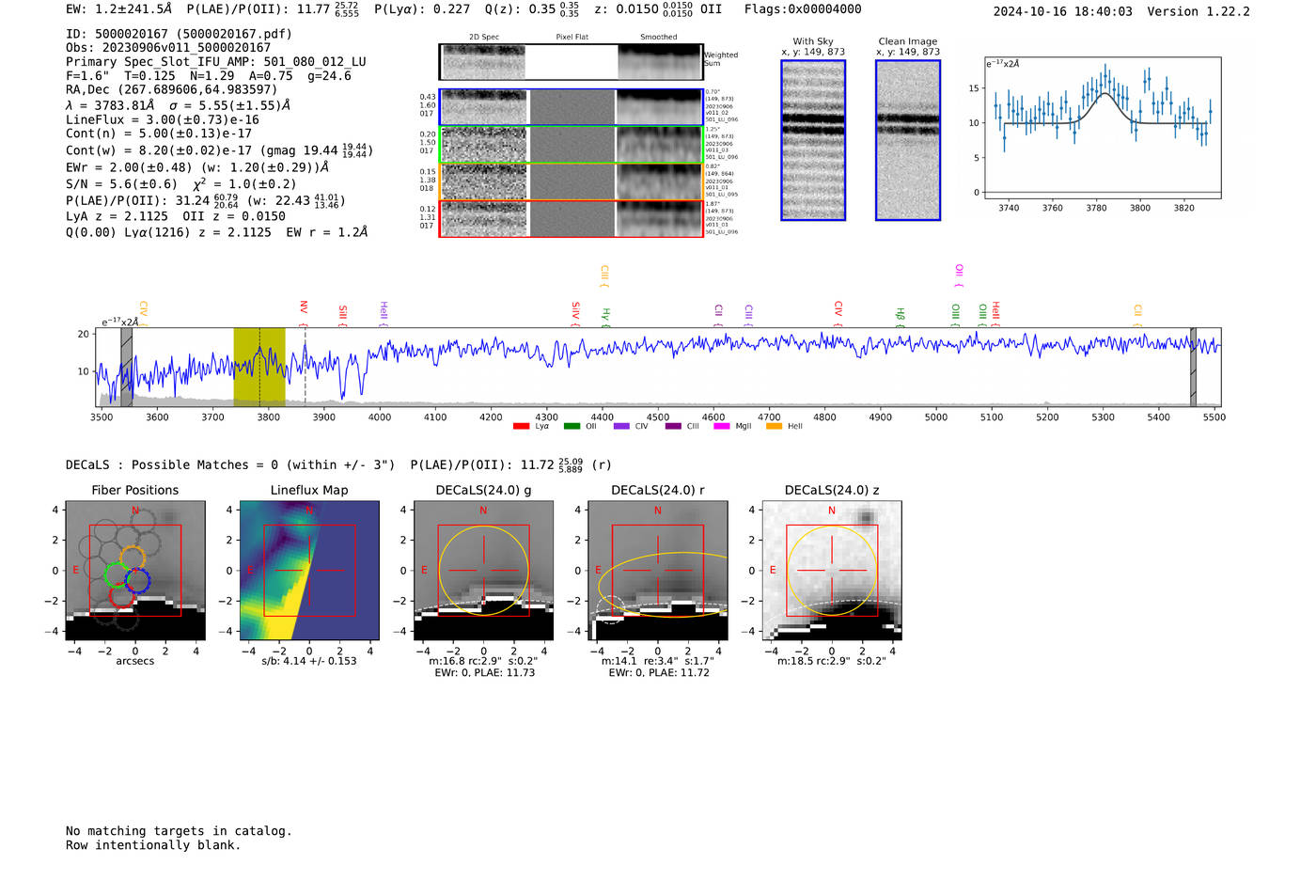Select the green-framed 2D spectrum cutout

(483, 145)
